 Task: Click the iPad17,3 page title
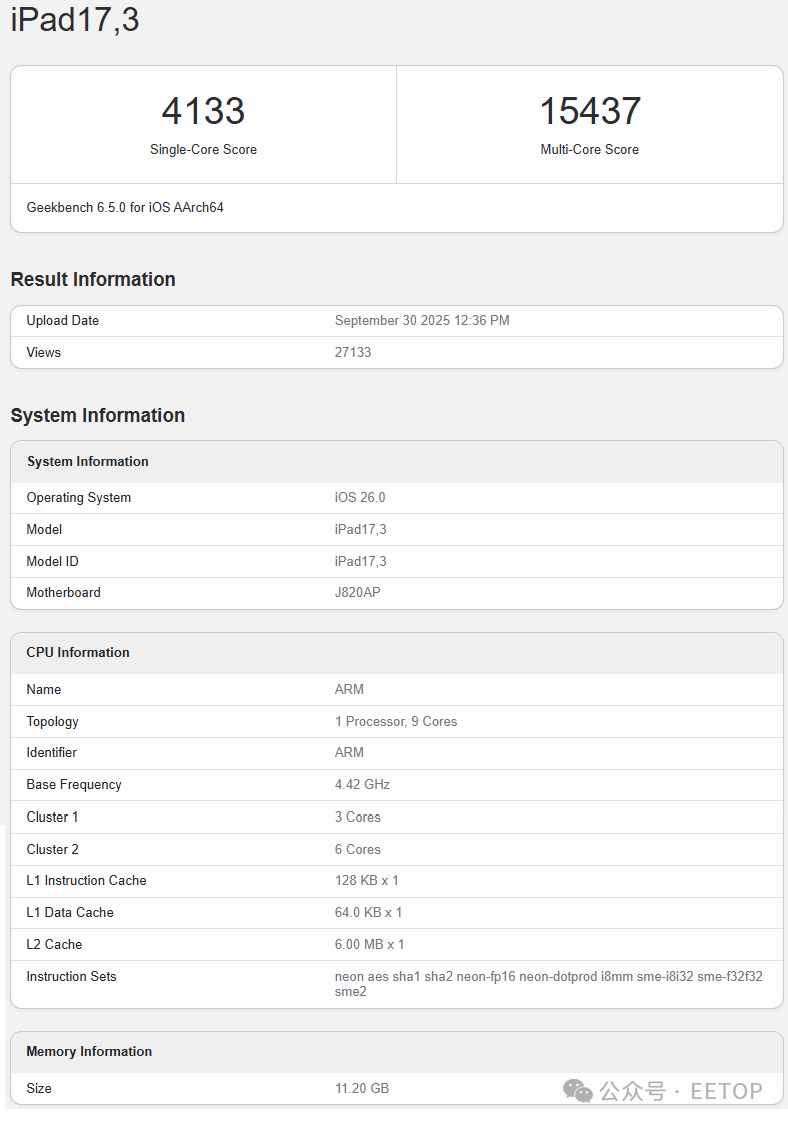click(x=75, y=19)
